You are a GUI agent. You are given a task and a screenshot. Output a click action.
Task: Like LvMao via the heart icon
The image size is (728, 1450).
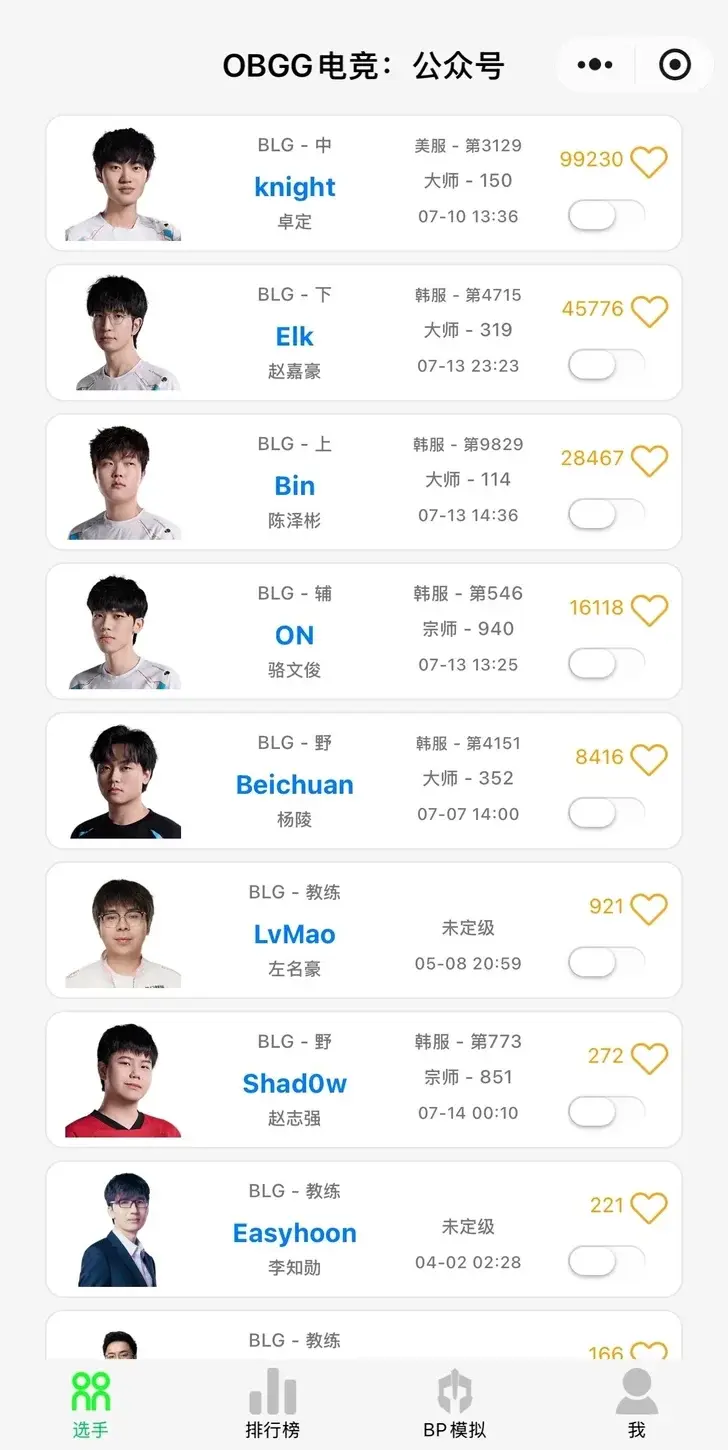click(649, 908)
